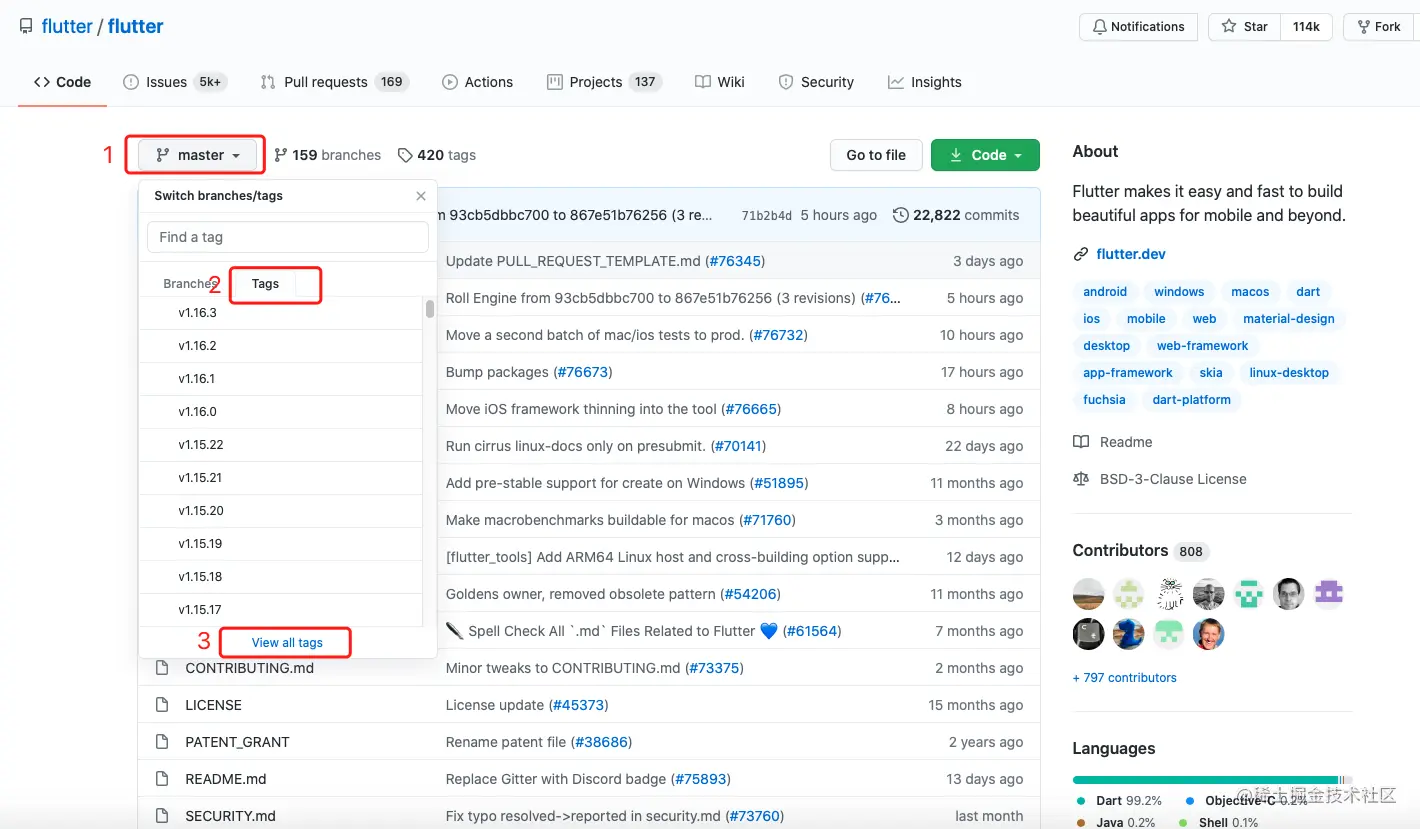
Task: Fork the flutter repository
Action: (x=1380, y=27)
